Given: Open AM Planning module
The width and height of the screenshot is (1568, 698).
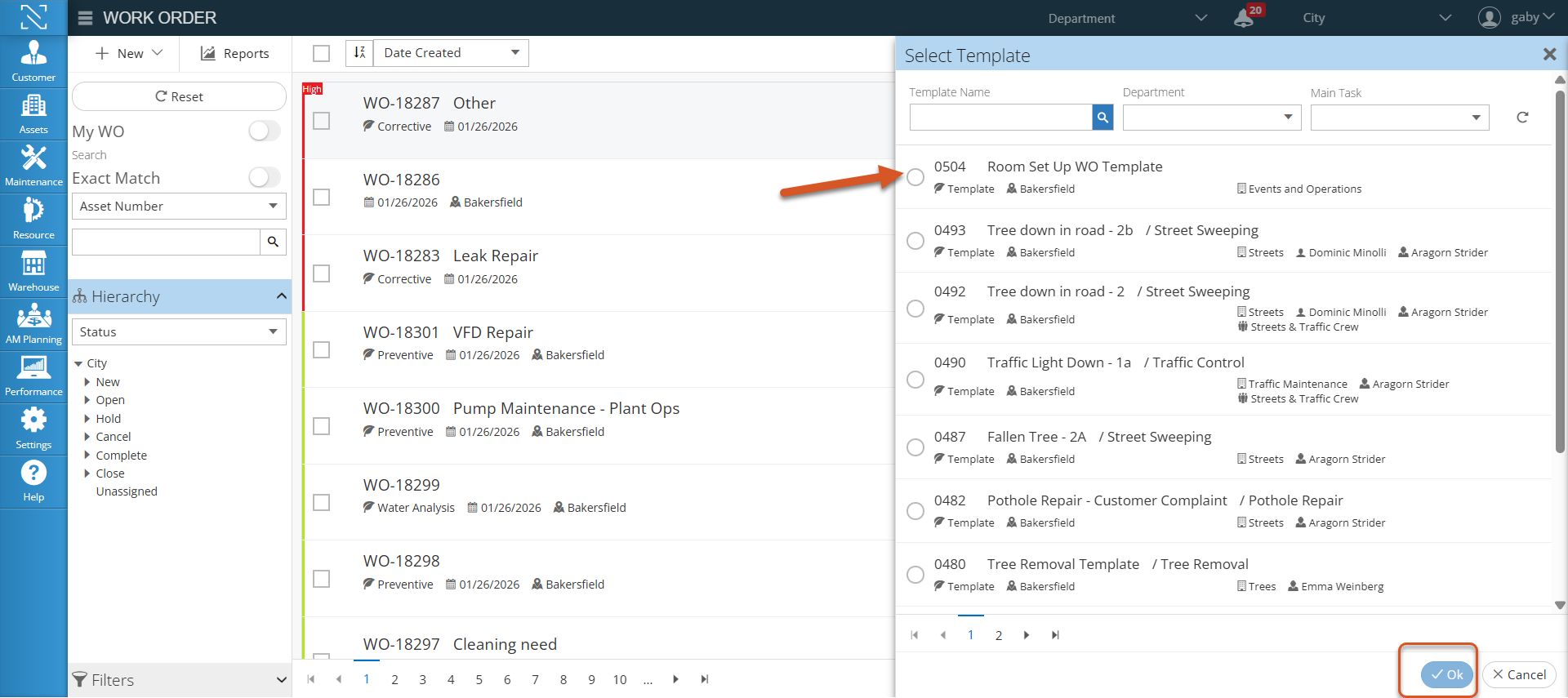Looking at the screenshot, I should [x=33, y=323].
